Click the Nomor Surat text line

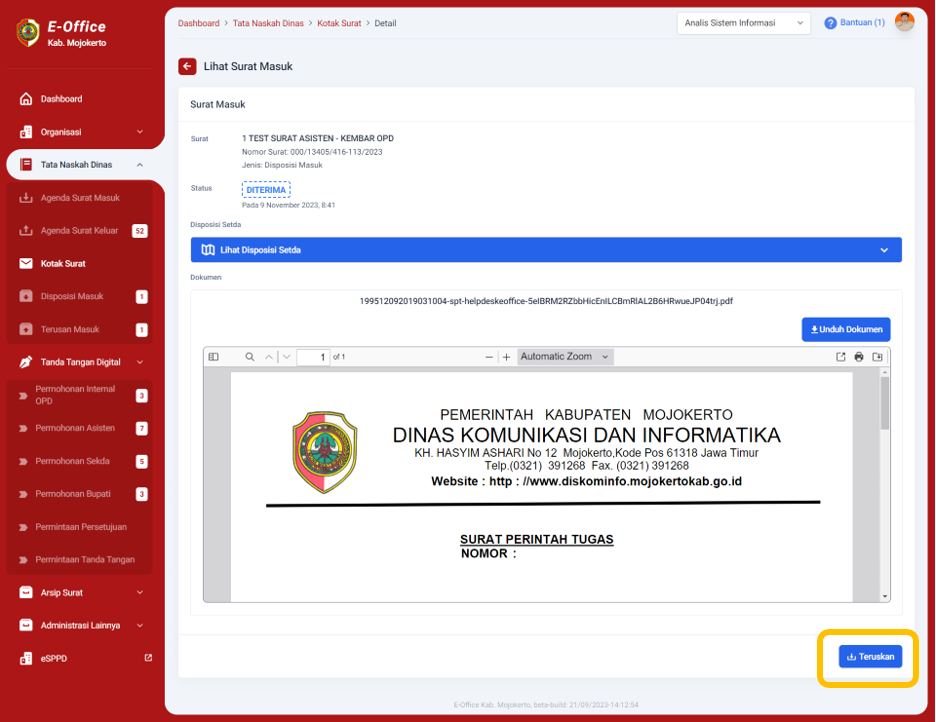(312, 152)
